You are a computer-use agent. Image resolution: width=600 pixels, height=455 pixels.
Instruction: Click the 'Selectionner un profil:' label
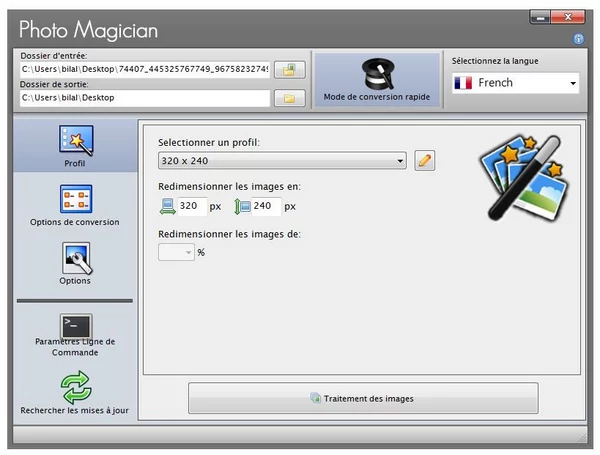209,143
